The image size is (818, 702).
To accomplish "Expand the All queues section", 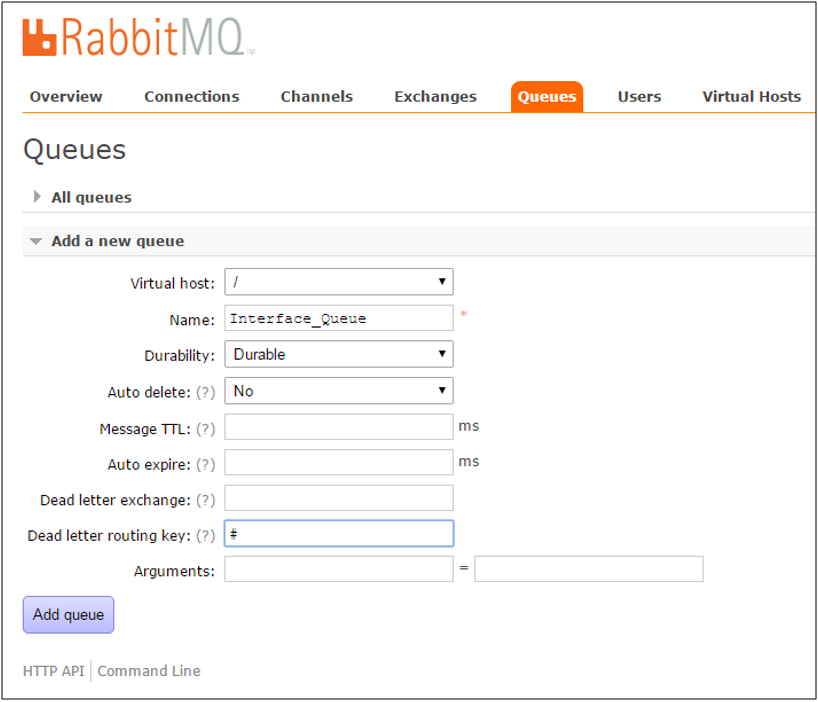I will click(x=91, y=197).
